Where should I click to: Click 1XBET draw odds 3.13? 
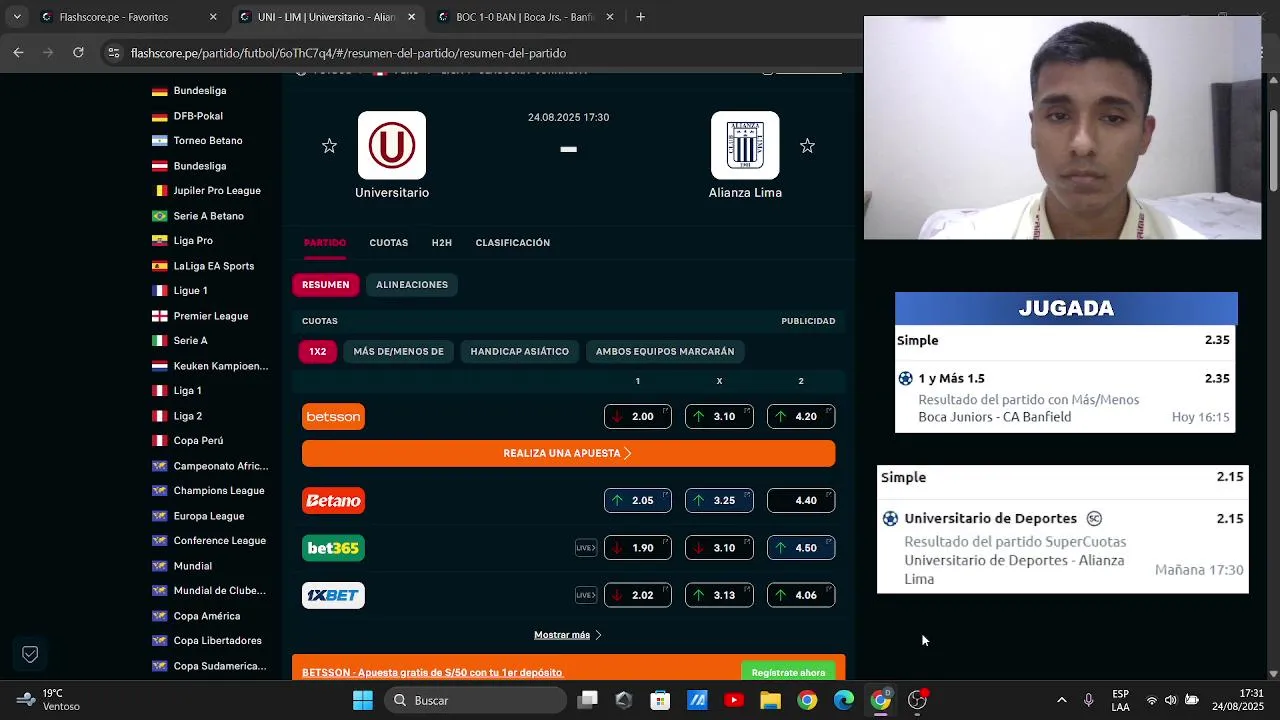[719, 595]
